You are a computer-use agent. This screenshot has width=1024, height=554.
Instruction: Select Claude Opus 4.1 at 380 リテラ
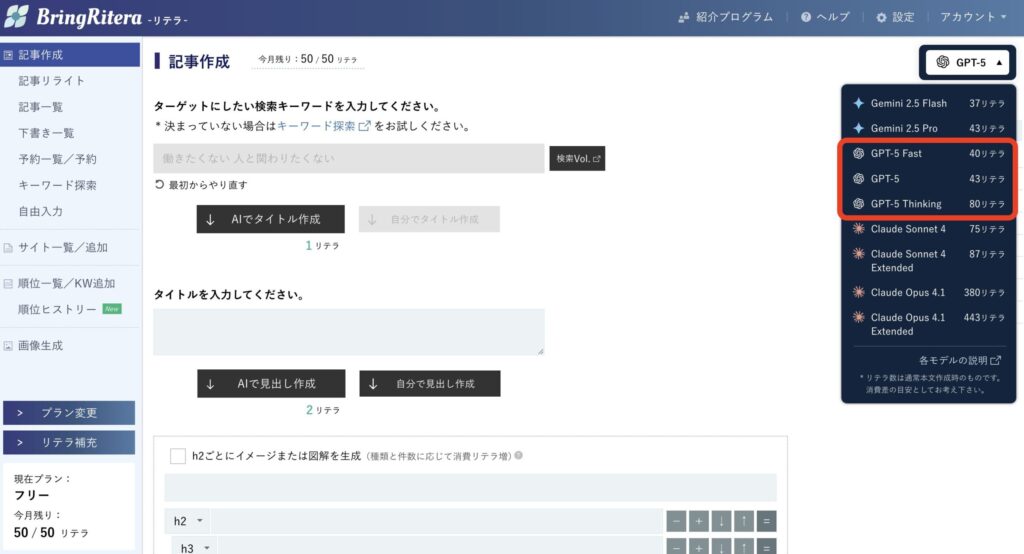coord(928,292)
